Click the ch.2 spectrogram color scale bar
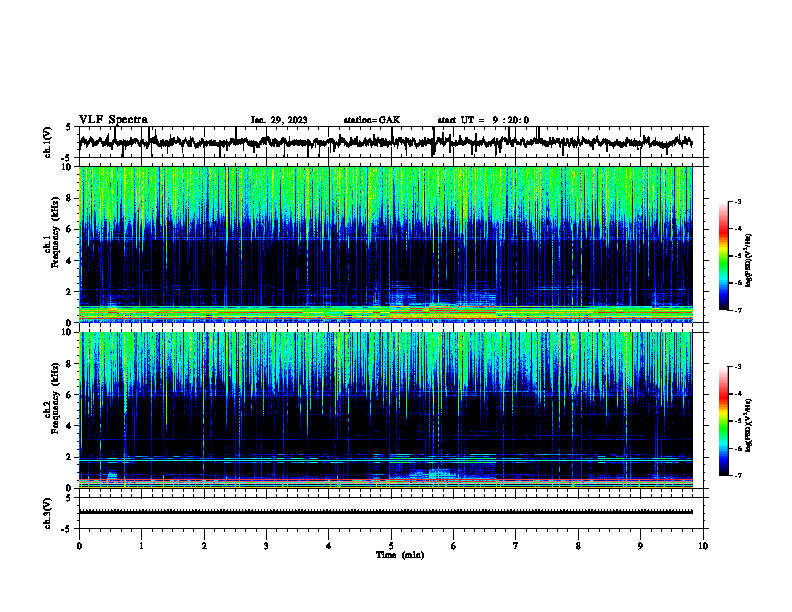 (x=724, y=421)
